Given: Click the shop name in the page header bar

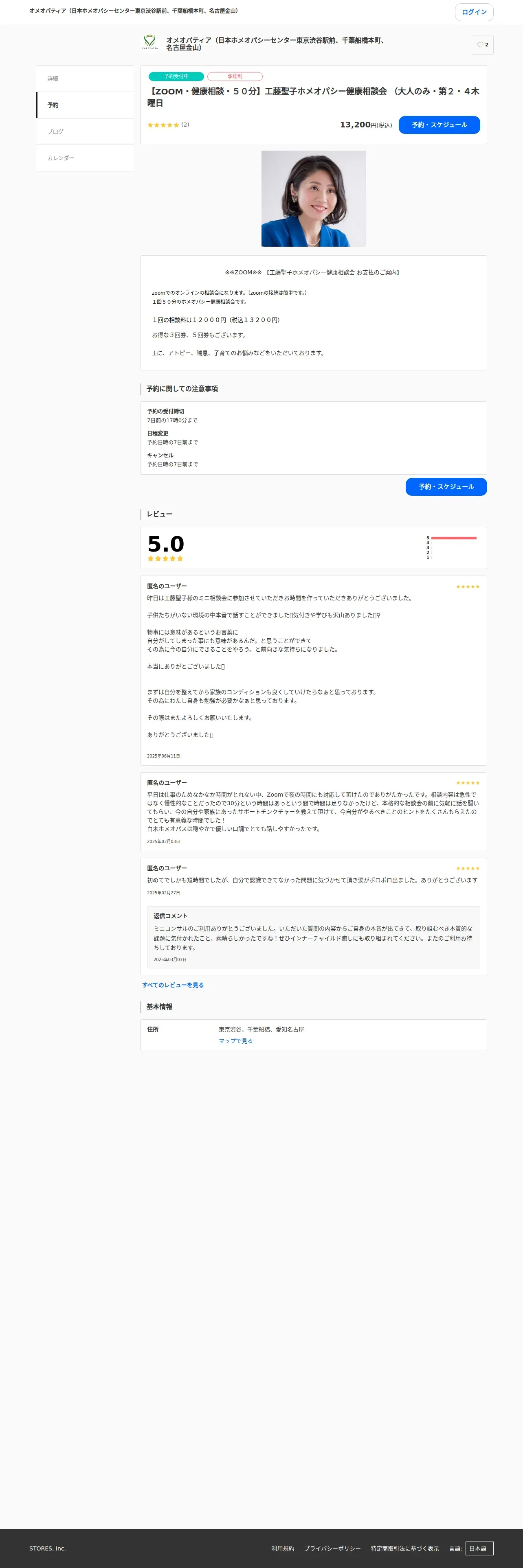Looking at the screenshot, I should 133,11.
